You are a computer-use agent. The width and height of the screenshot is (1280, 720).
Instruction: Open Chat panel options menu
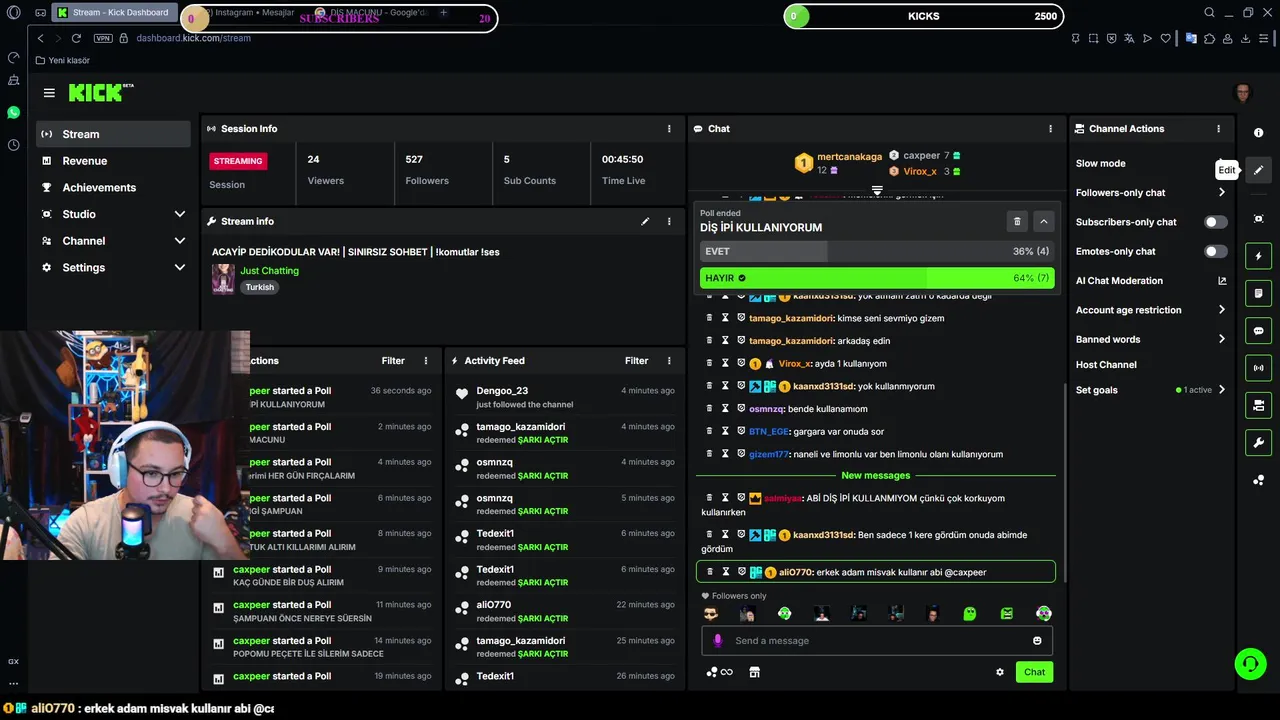[1050, 129]
